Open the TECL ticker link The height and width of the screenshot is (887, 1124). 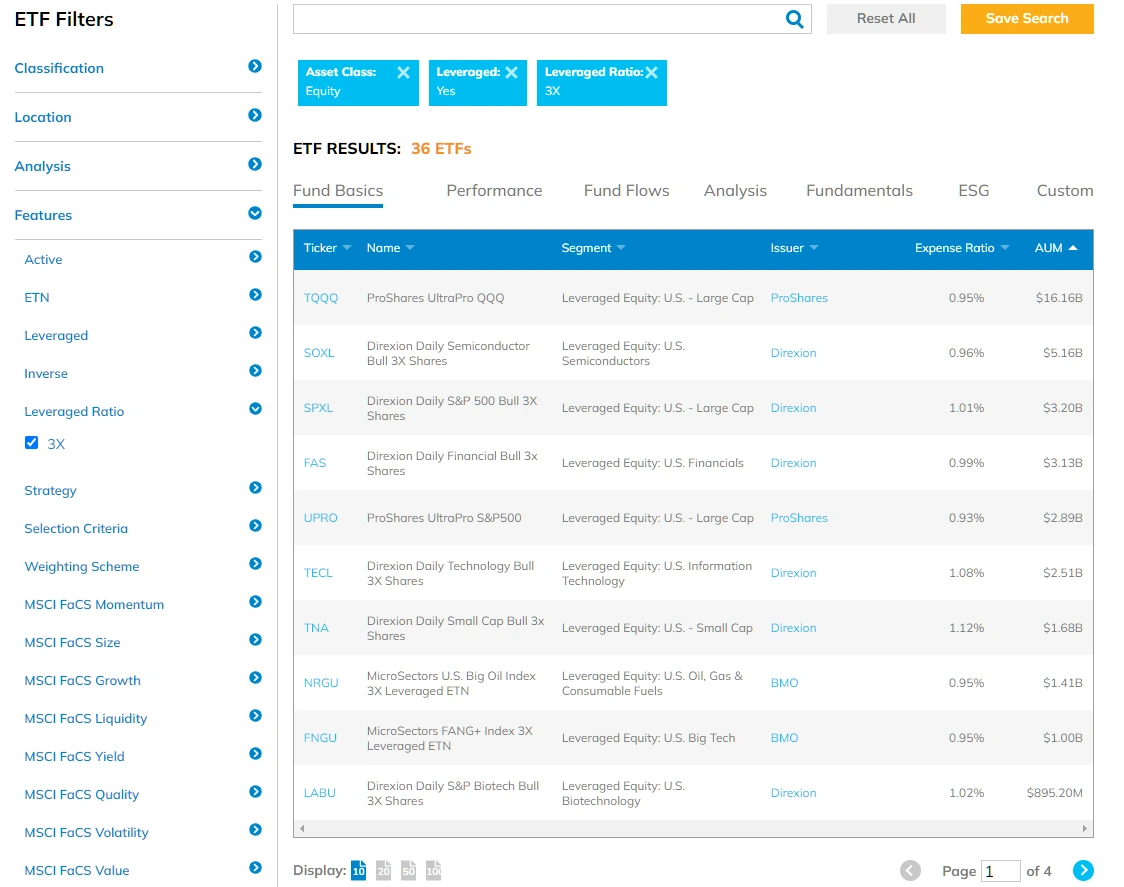[318, 573]
